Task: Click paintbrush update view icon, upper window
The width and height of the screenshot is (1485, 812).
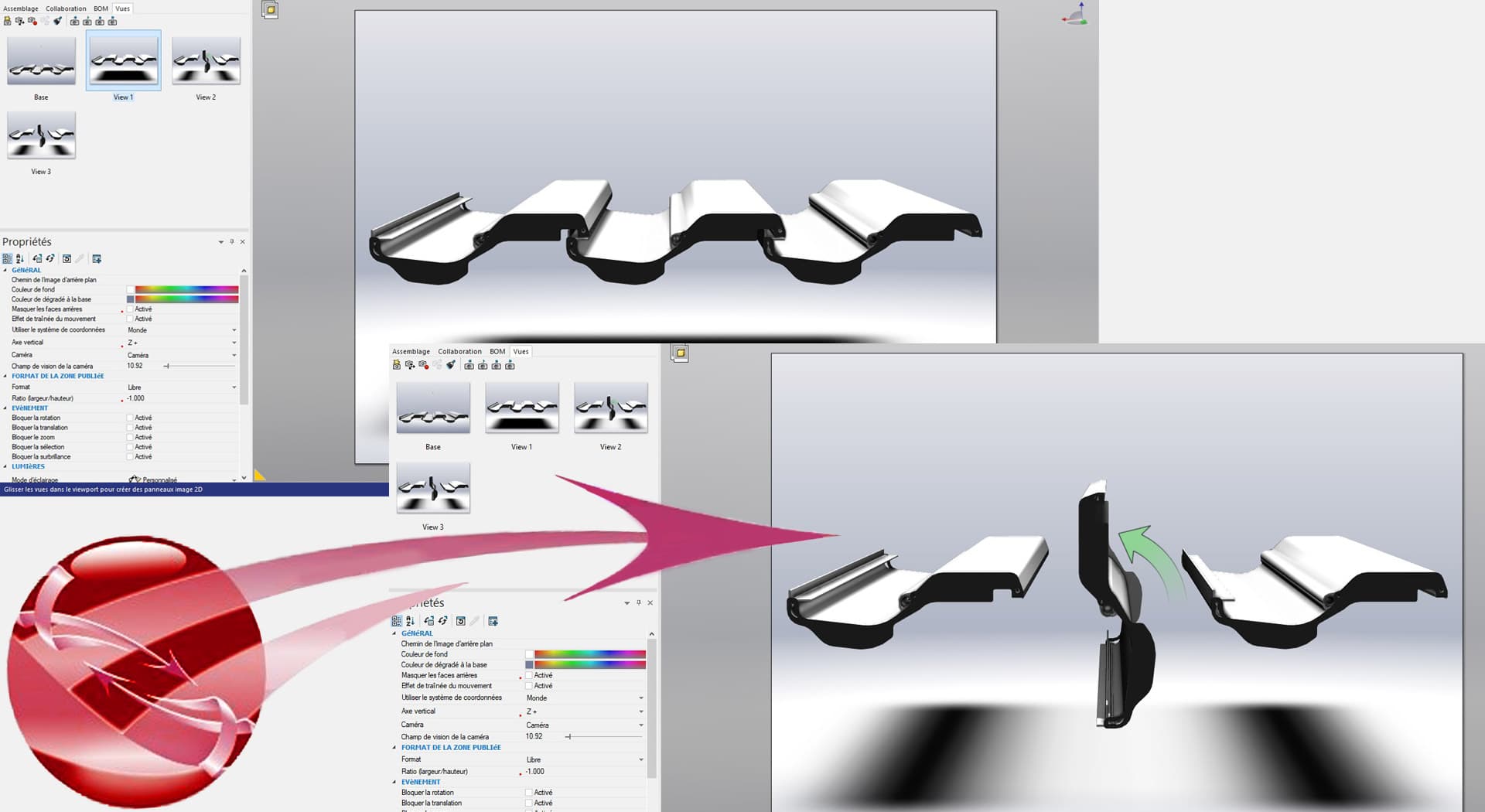Action: click(x=58, y=21)
